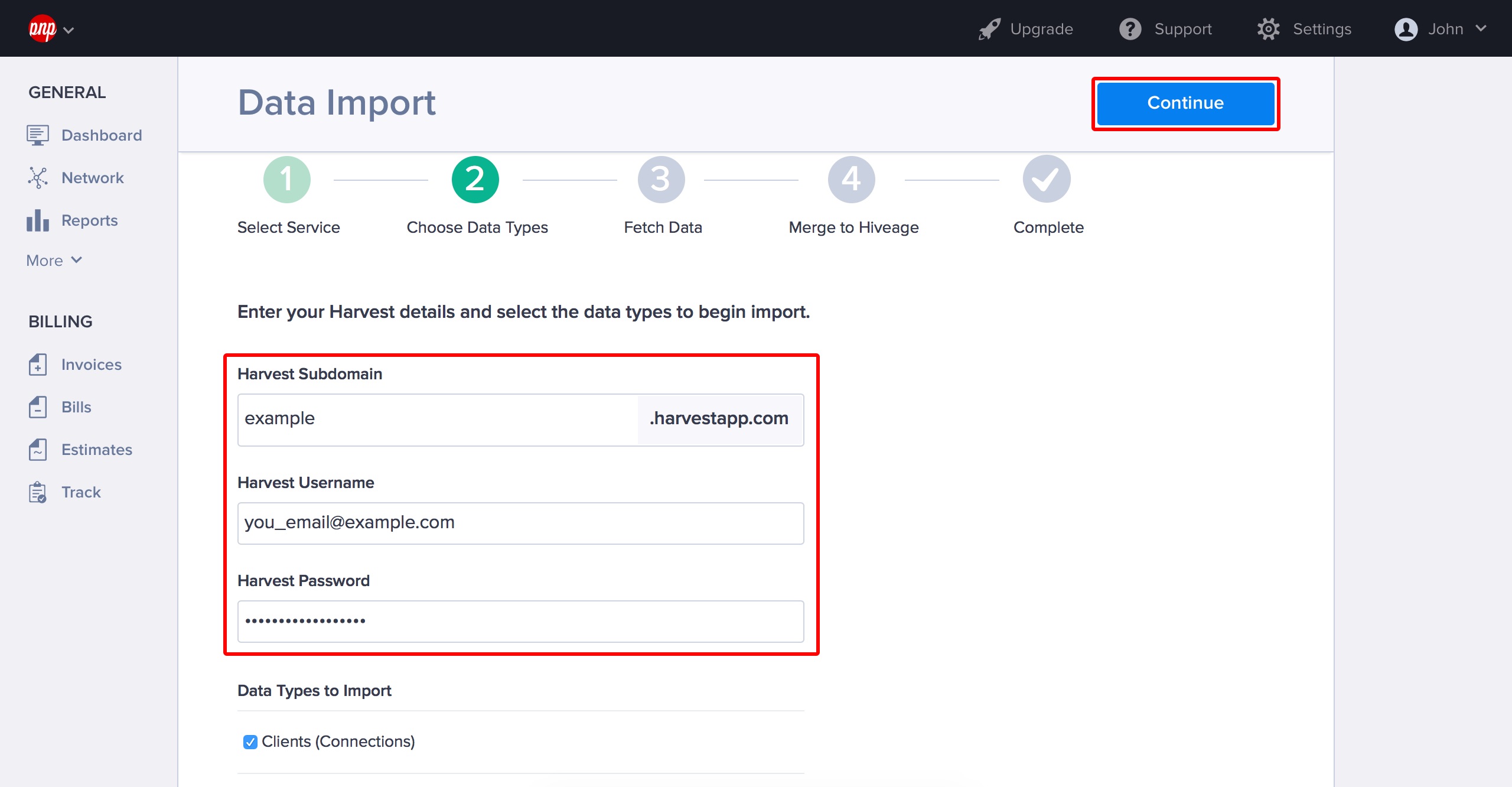Viewport: 1512px width, 787px height.
Task: Click the Invoices document icon
Action: point(37,365)
